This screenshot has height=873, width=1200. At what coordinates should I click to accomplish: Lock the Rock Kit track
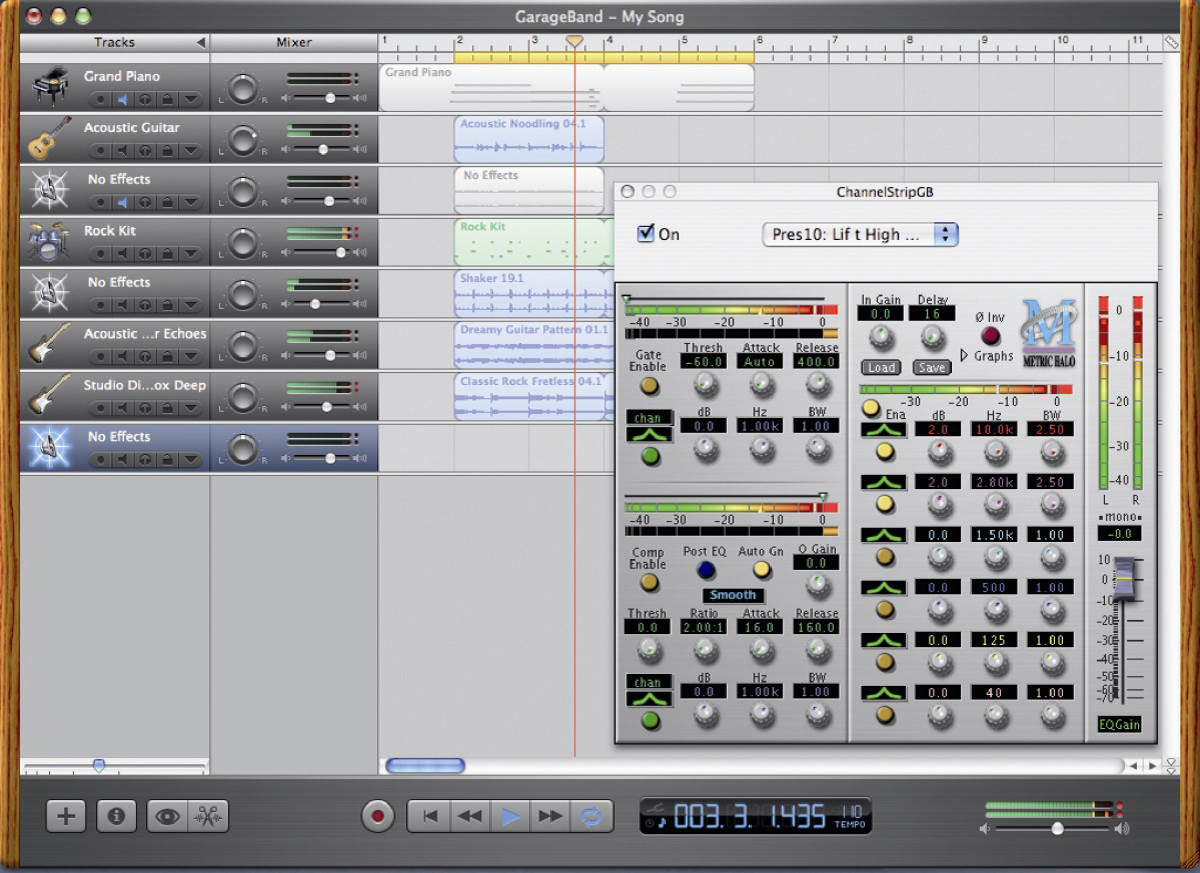coord(167,254)
